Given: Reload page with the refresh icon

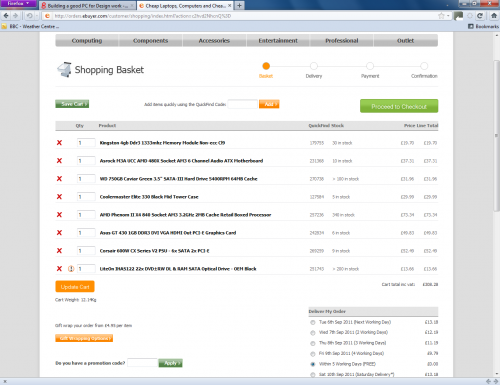Looking at the screenshot, I should pos(480,16).
